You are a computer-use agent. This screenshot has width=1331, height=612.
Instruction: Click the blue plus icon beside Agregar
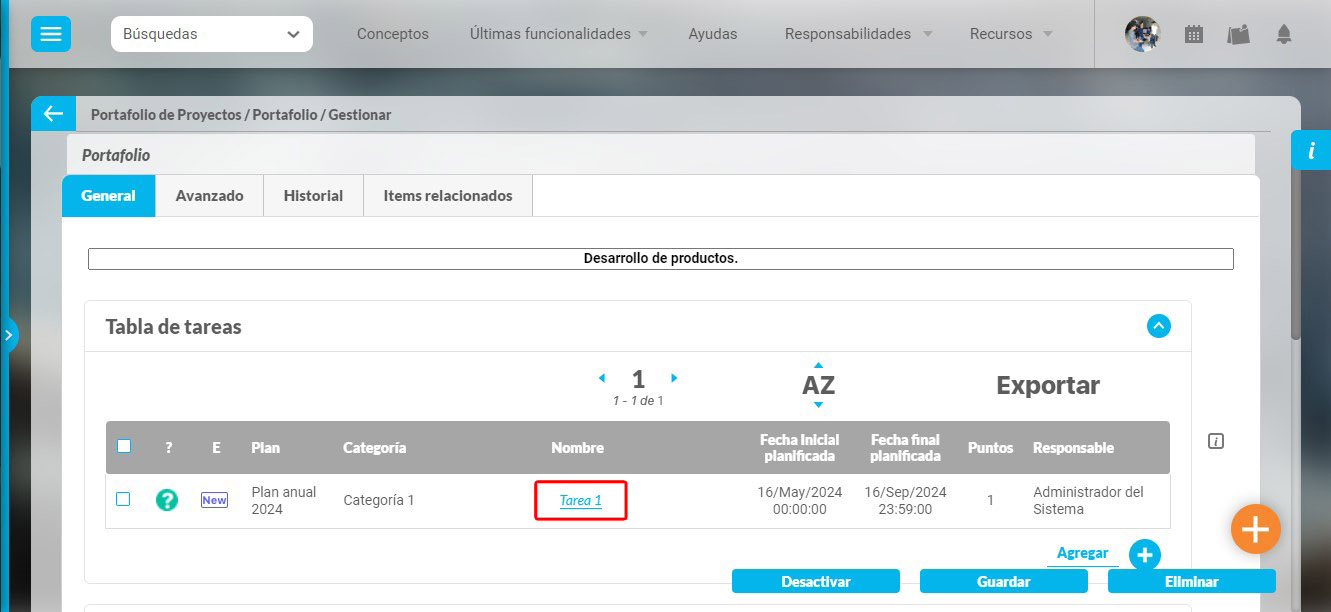(x=1145, y=554)
